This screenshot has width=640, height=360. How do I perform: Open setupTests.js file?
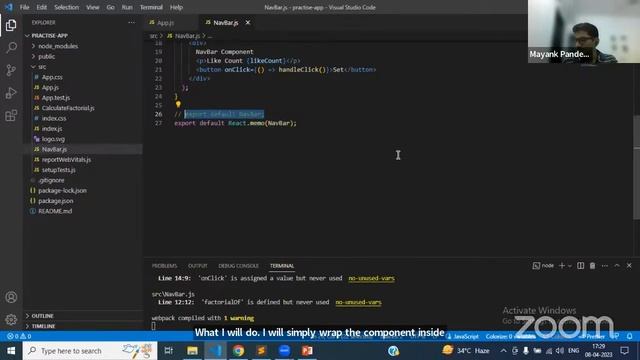[58, 170]
